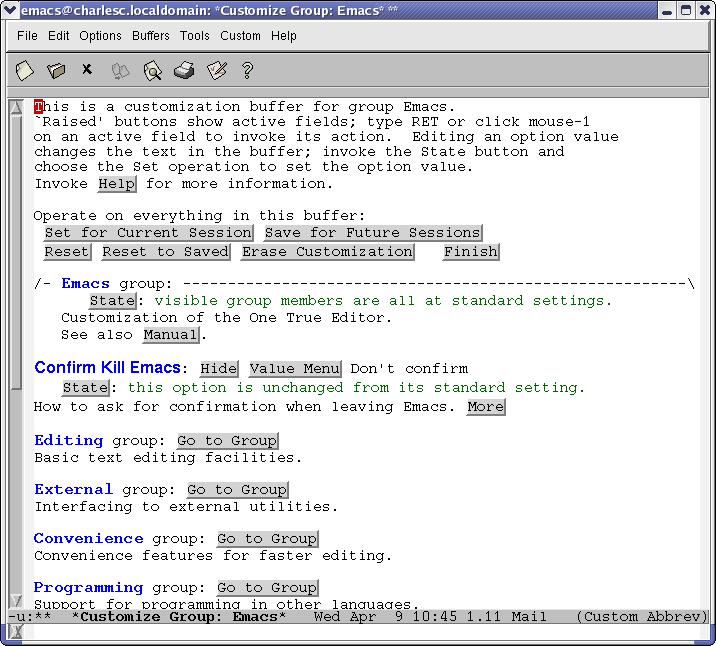Open the Custom menu
Viewport: 716px width, 646px height.
(240, 36)
